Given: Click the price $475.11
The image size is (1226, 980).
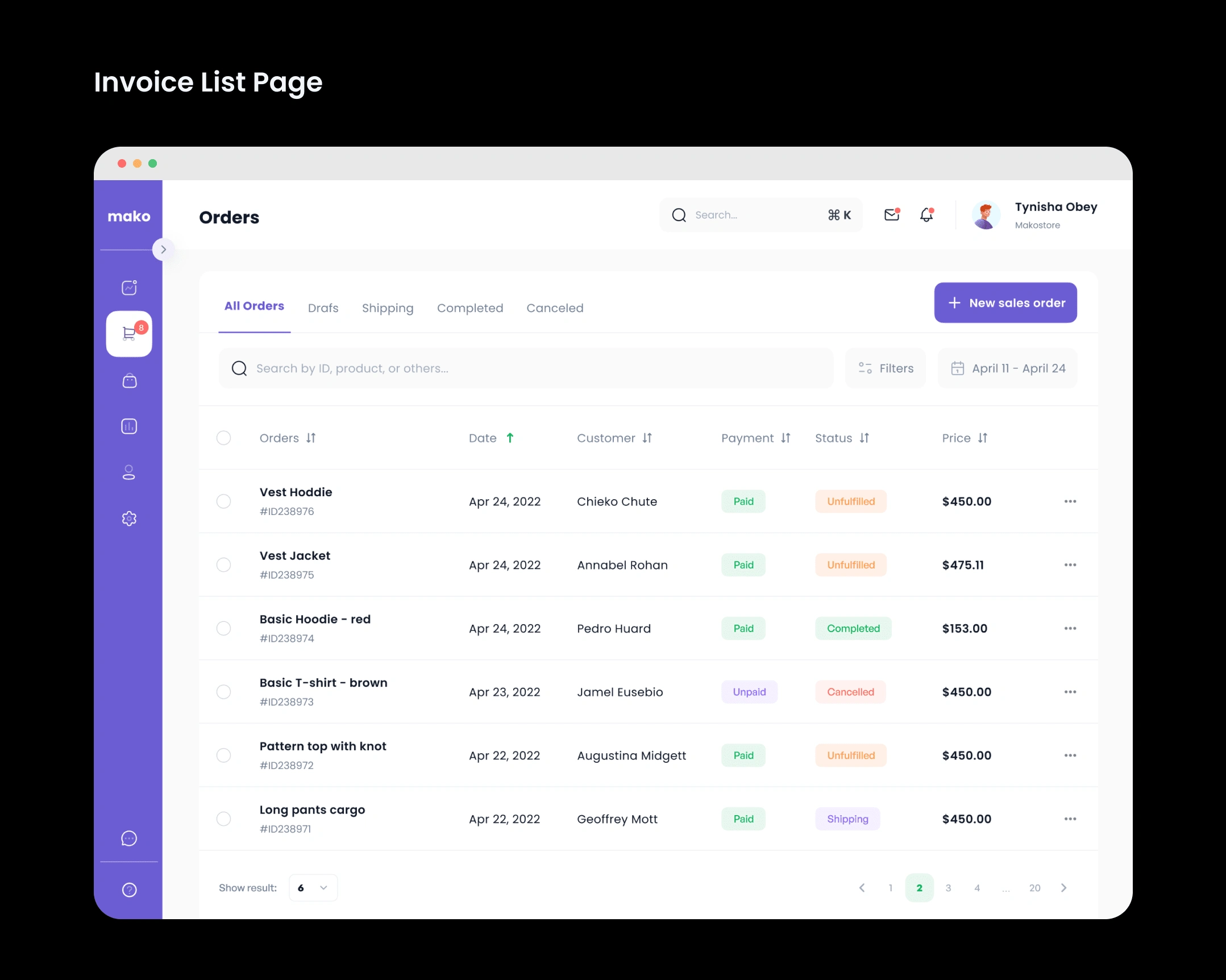Looking at the screenshot, I should (x=963, y=565).
